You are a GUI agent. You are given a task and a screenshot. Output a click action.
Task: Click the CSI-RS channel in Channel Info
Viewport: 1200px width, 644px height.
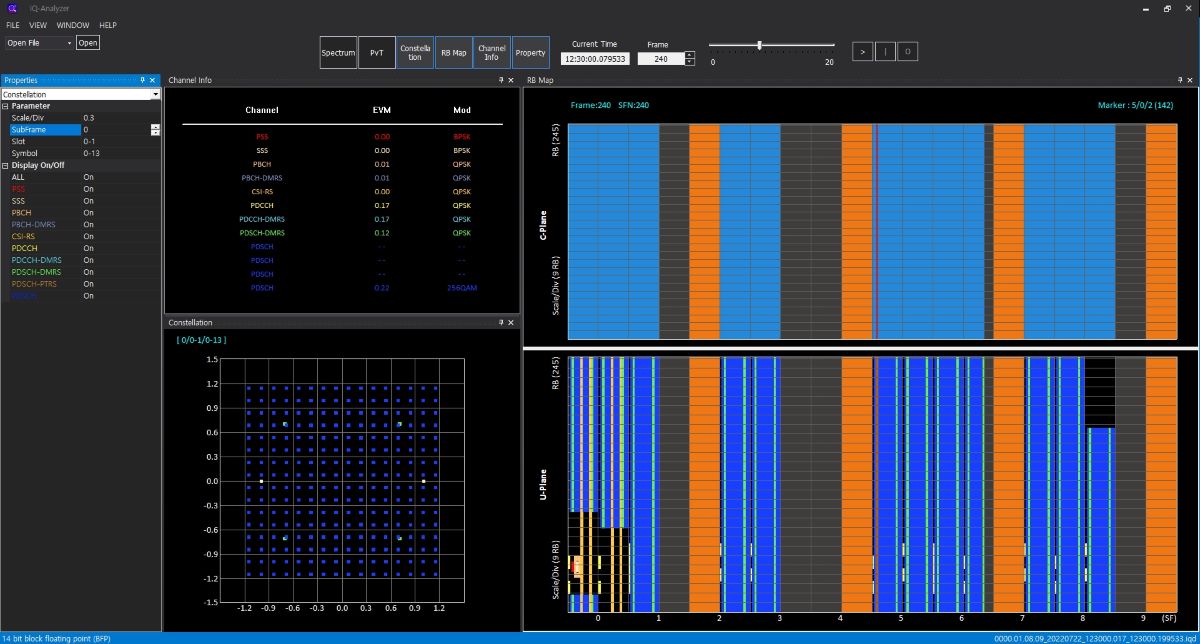(262, 191)
